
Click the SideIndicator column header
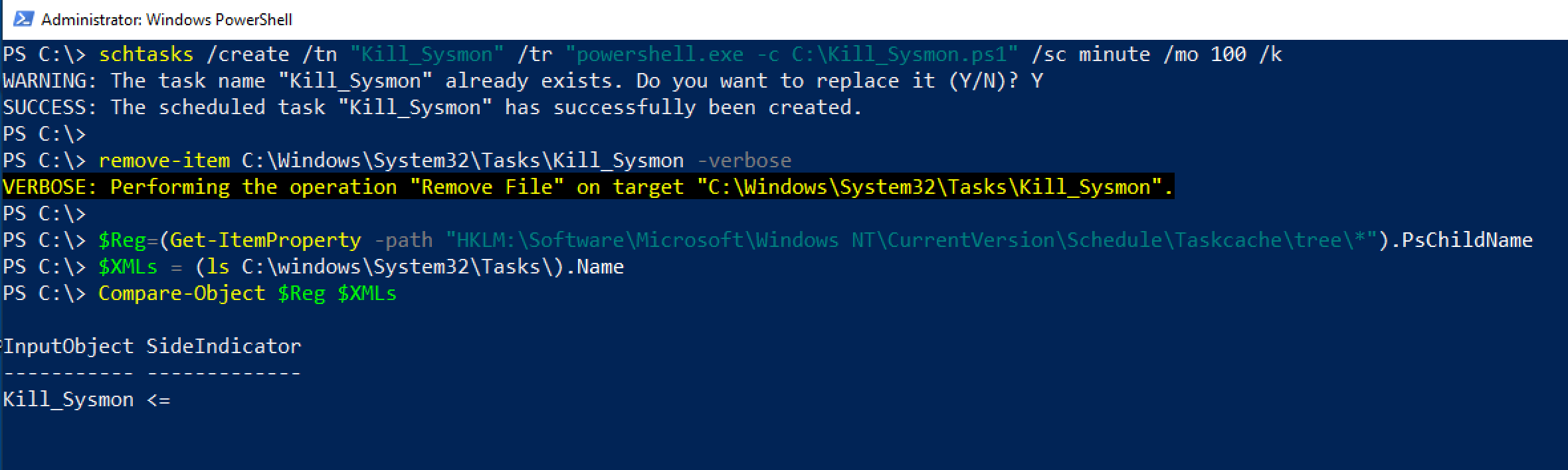click(x=224, y=347)
